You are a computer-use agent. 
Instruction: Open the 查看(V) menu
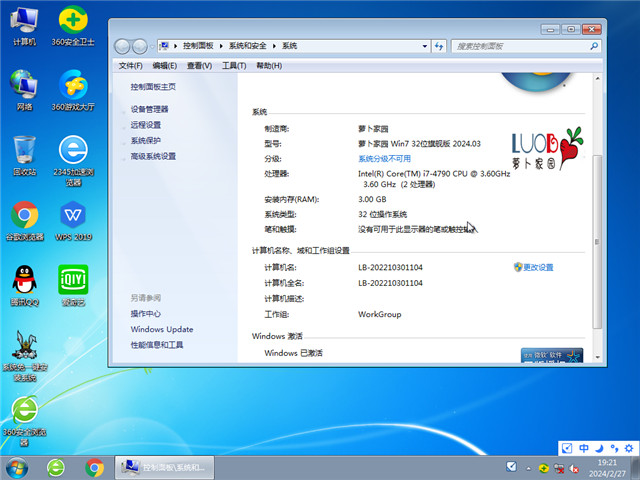click(199, 66)
